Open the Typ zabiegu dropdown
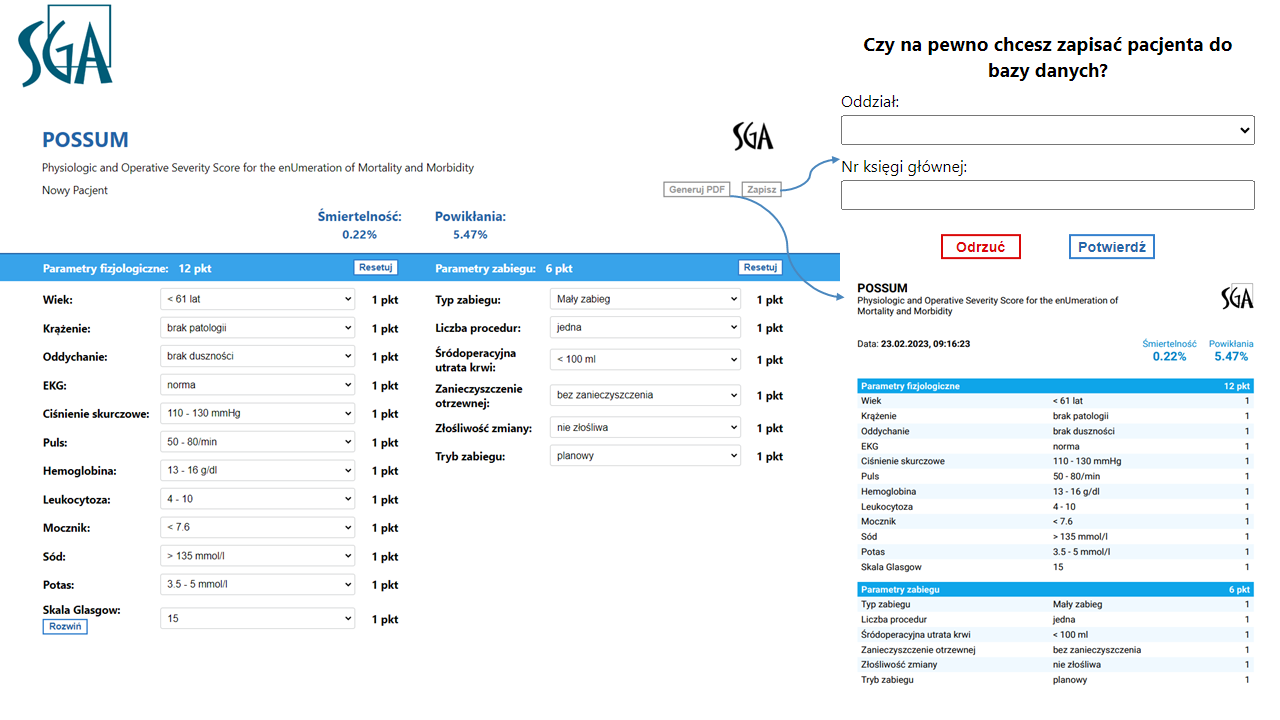This screenshot has height=720, width=1280. click(646, 299)
